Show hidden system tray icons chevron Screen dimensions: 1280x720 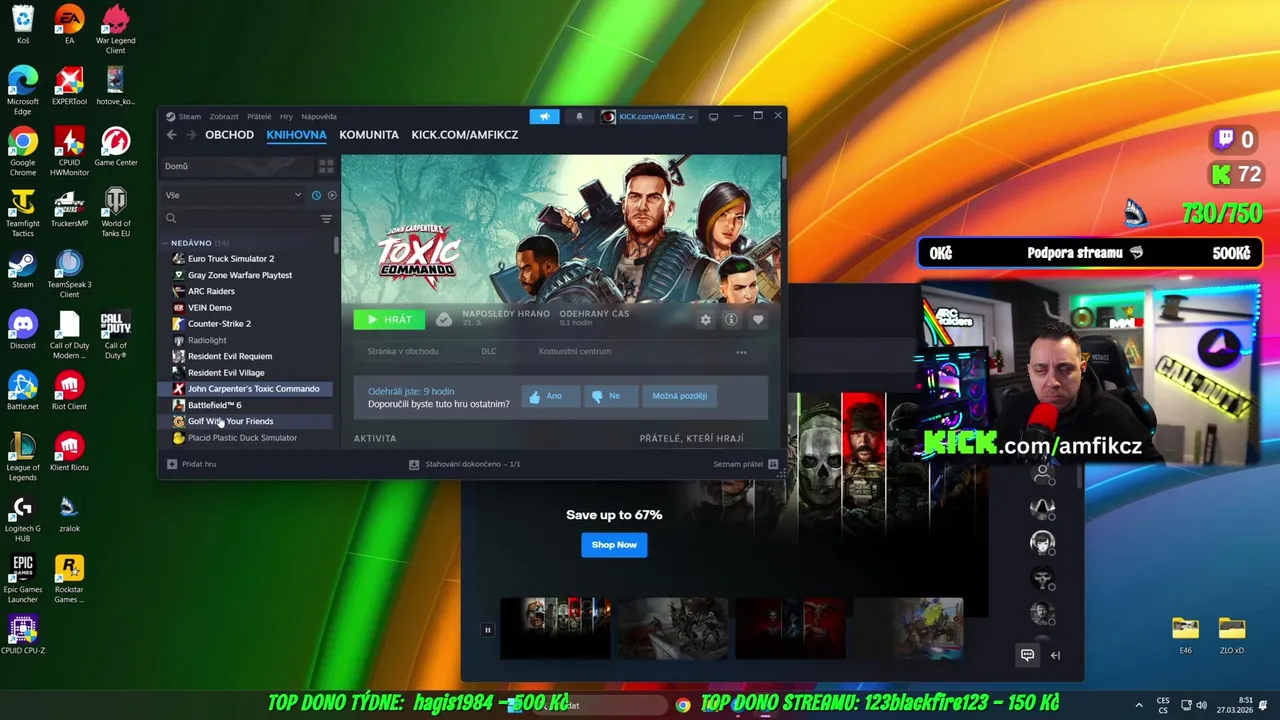tap(1139, 705)
